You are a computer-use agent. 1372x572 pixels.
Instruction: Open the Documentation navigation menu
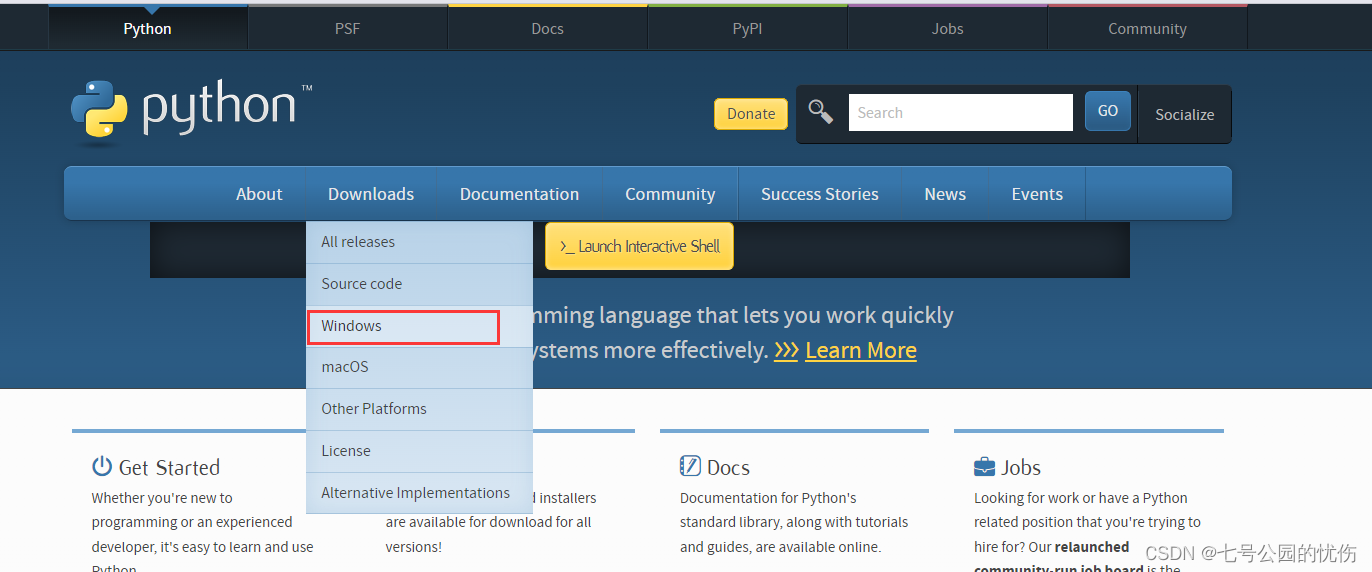tap(519, 194)
